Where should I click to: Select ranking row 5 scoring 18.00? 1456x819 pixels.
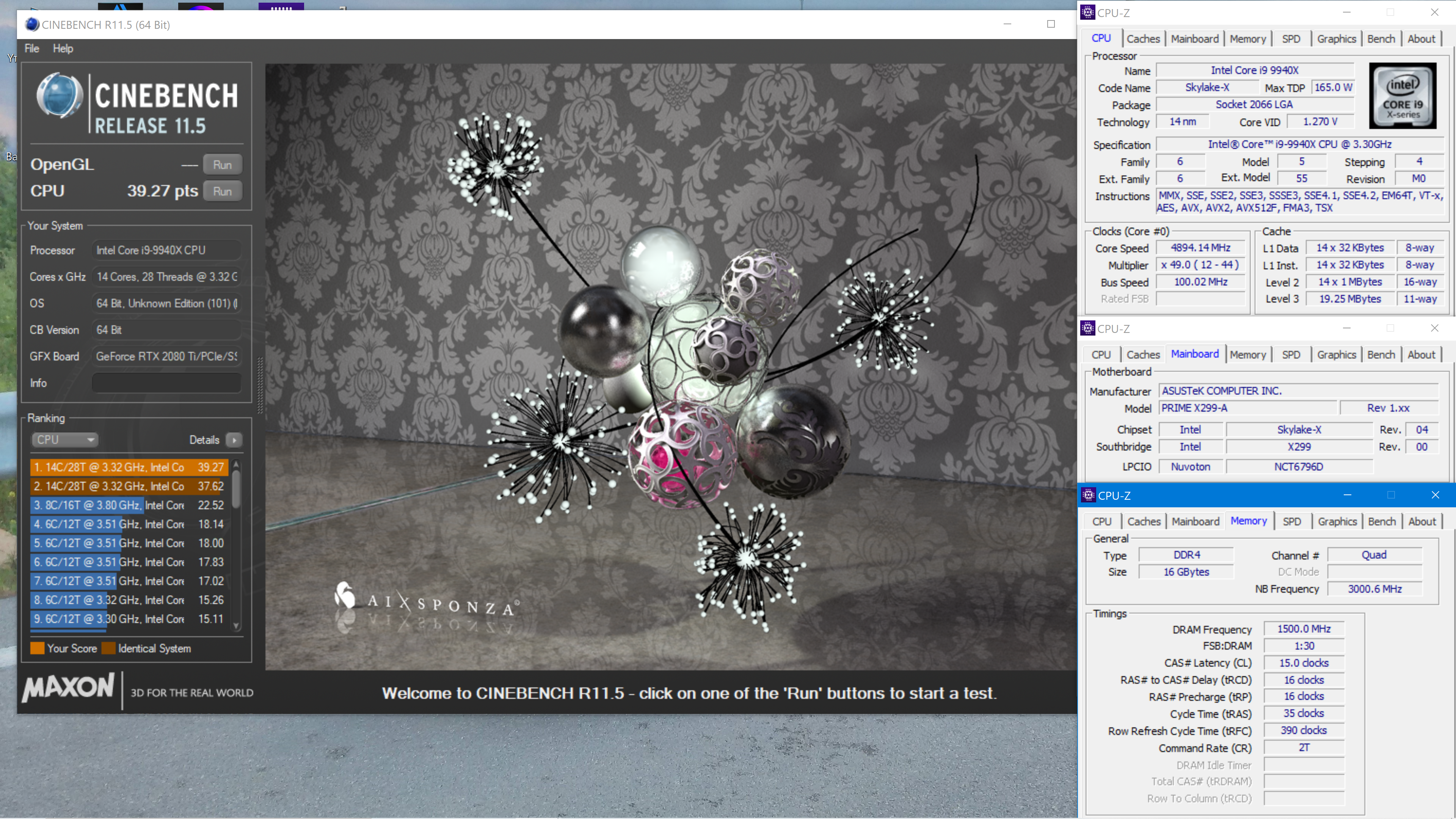129,543
